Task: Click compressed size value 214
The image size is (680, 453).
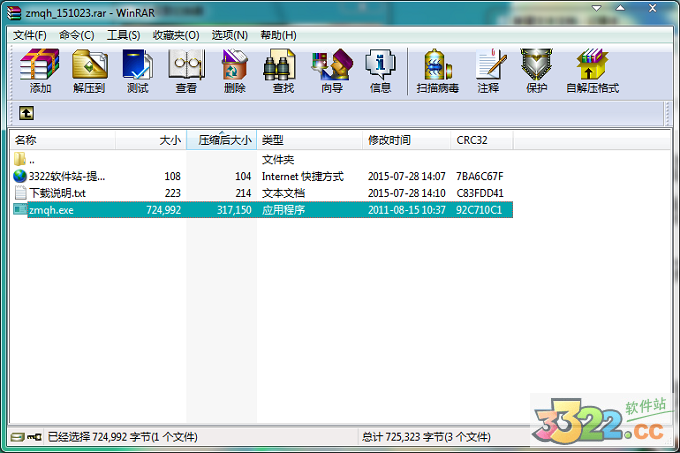Action: [x=243, y=193]
